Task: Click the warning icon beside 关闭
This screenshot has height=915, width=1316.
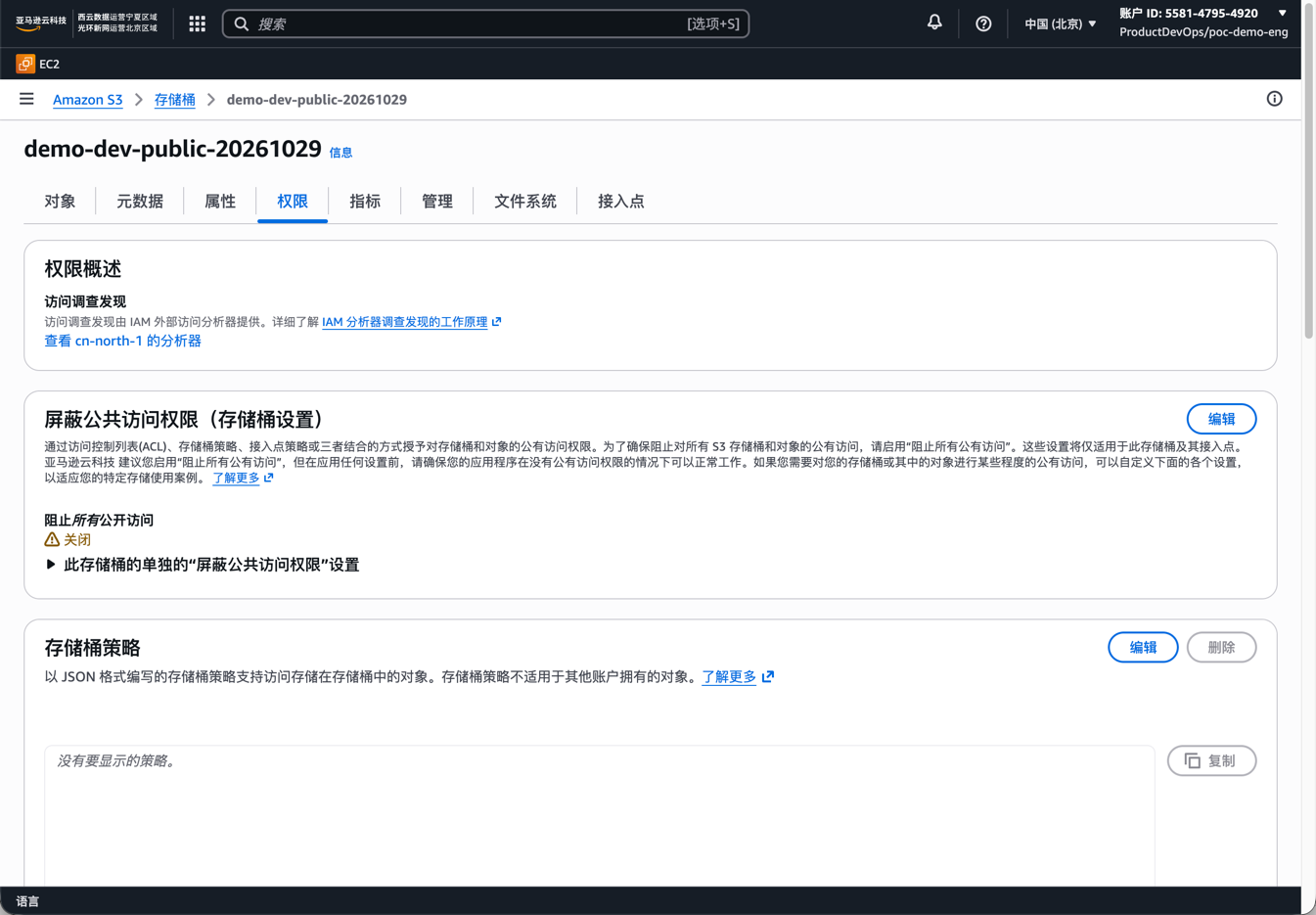Action: click(52, 539)
